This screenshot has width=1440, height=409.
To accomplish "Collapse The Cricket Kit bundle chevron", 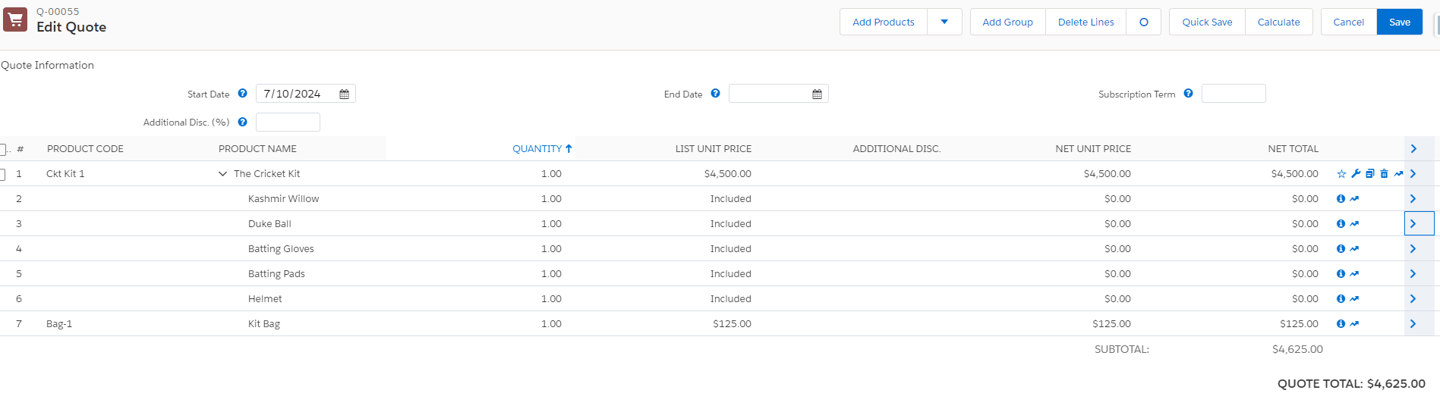I will pyautogui.click(x=222, y=174).
